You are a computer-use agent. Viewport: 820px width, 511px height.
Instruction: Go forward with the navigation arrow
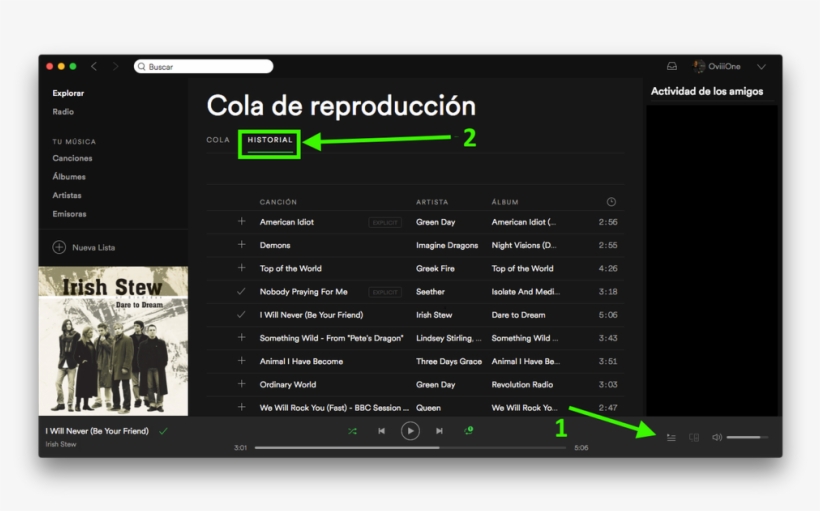click(116, 66)
